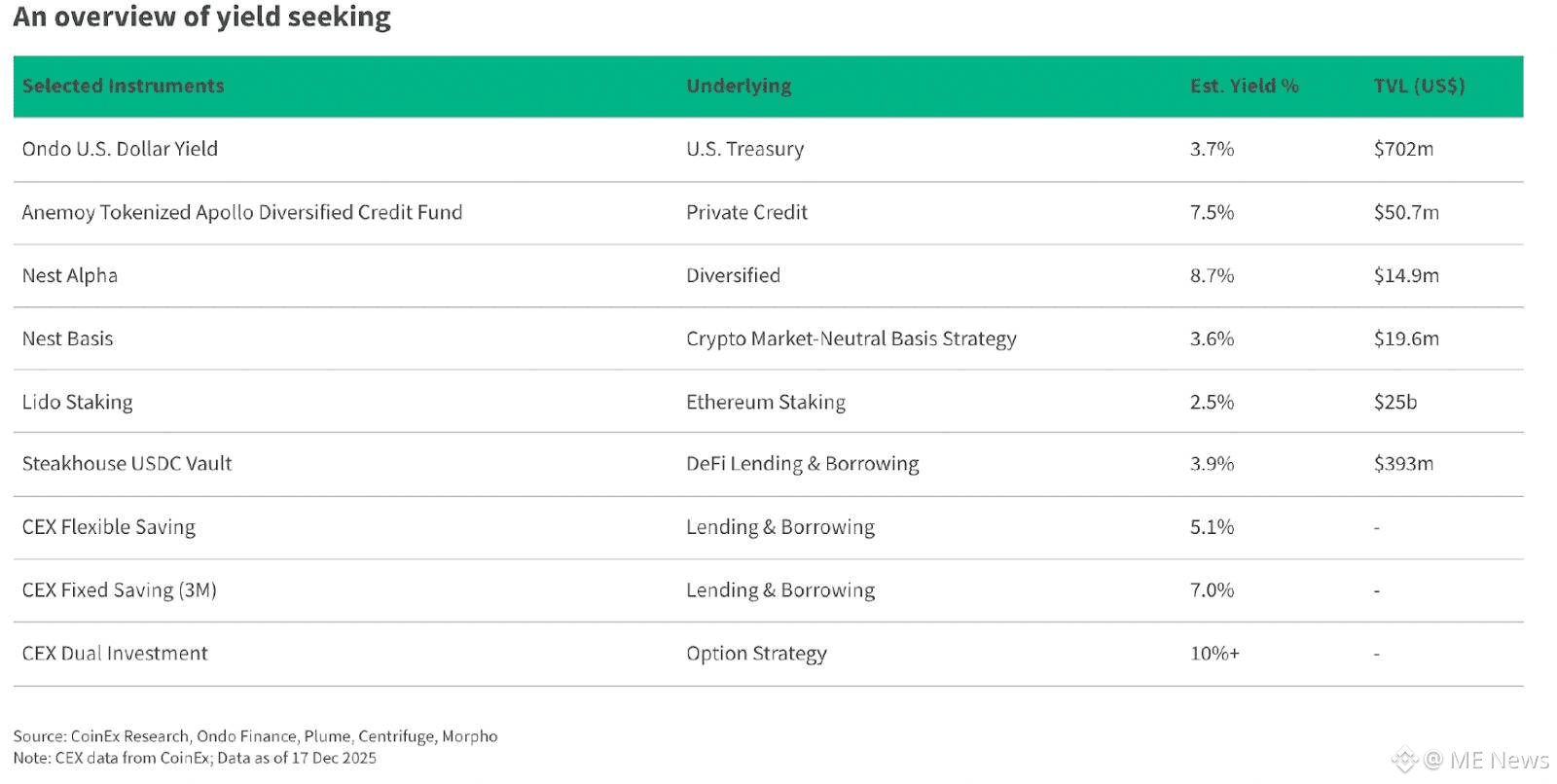Click the Option Strategy underlying cell
The height and width of the screenshot is (784, 1557).
click(756, 654)
